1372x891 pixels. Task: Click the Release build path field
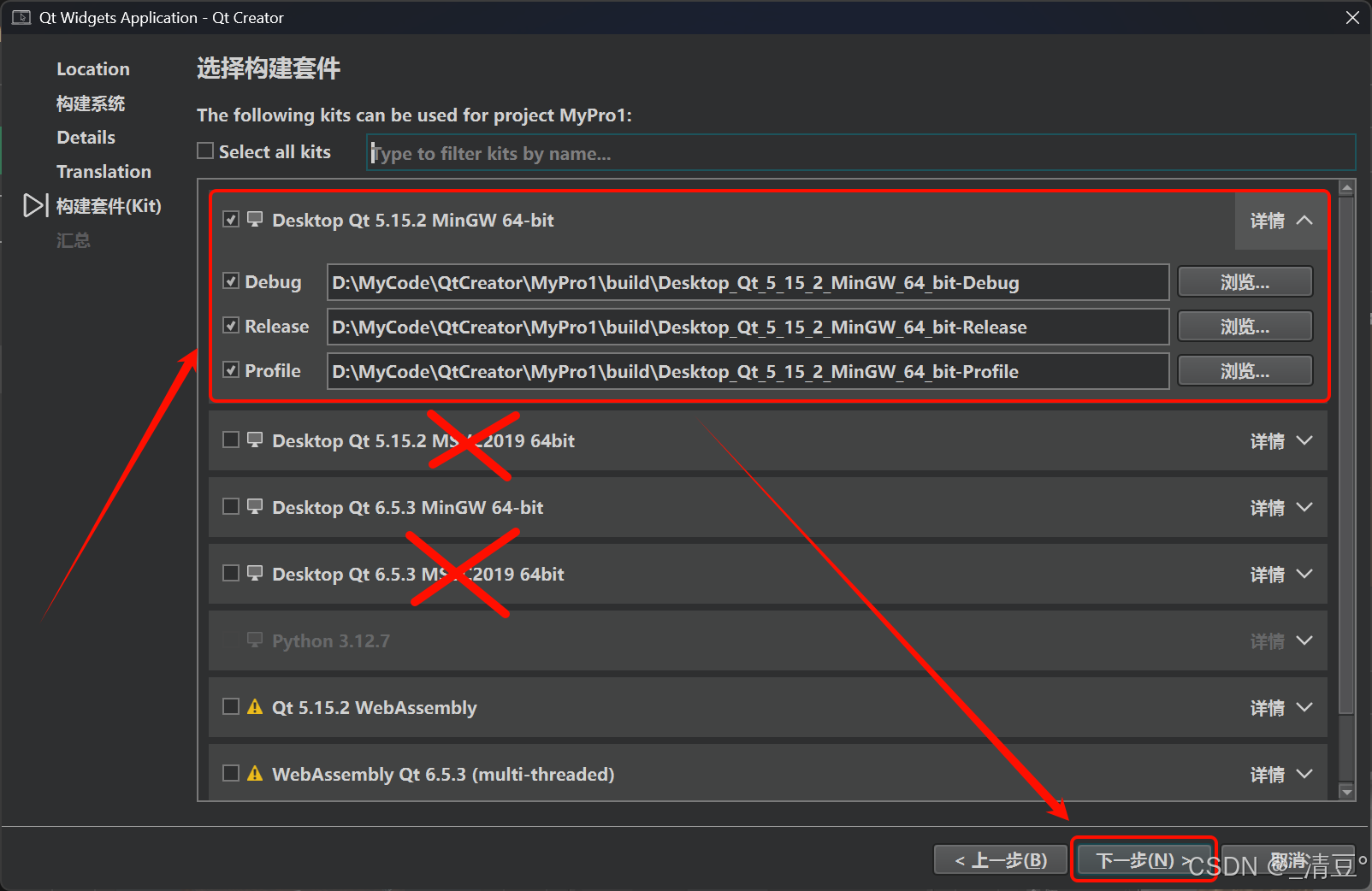[x=748, y=327]
